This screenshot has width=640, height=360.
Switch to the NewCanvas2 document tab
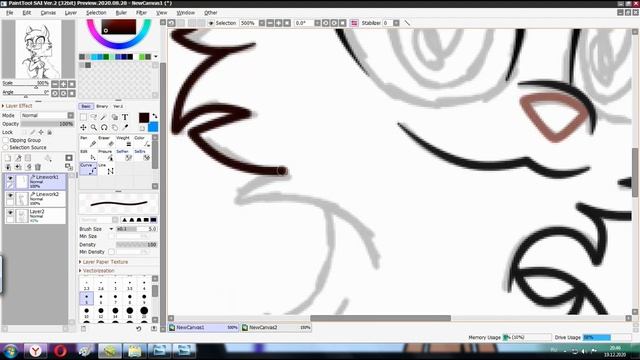(276, 327)
